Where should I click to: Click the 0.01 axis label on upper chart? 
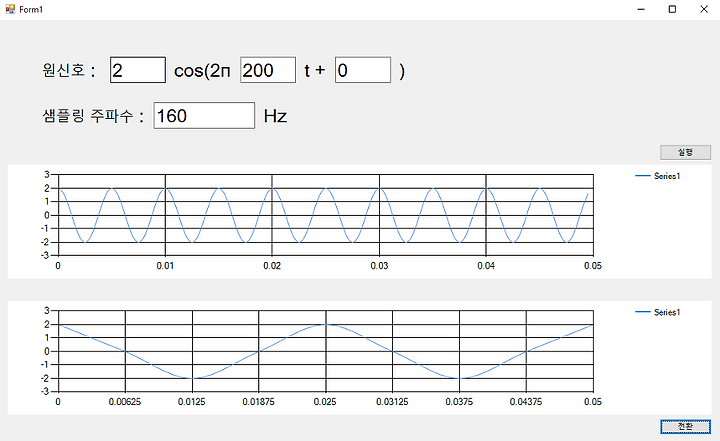click(165, 266)
